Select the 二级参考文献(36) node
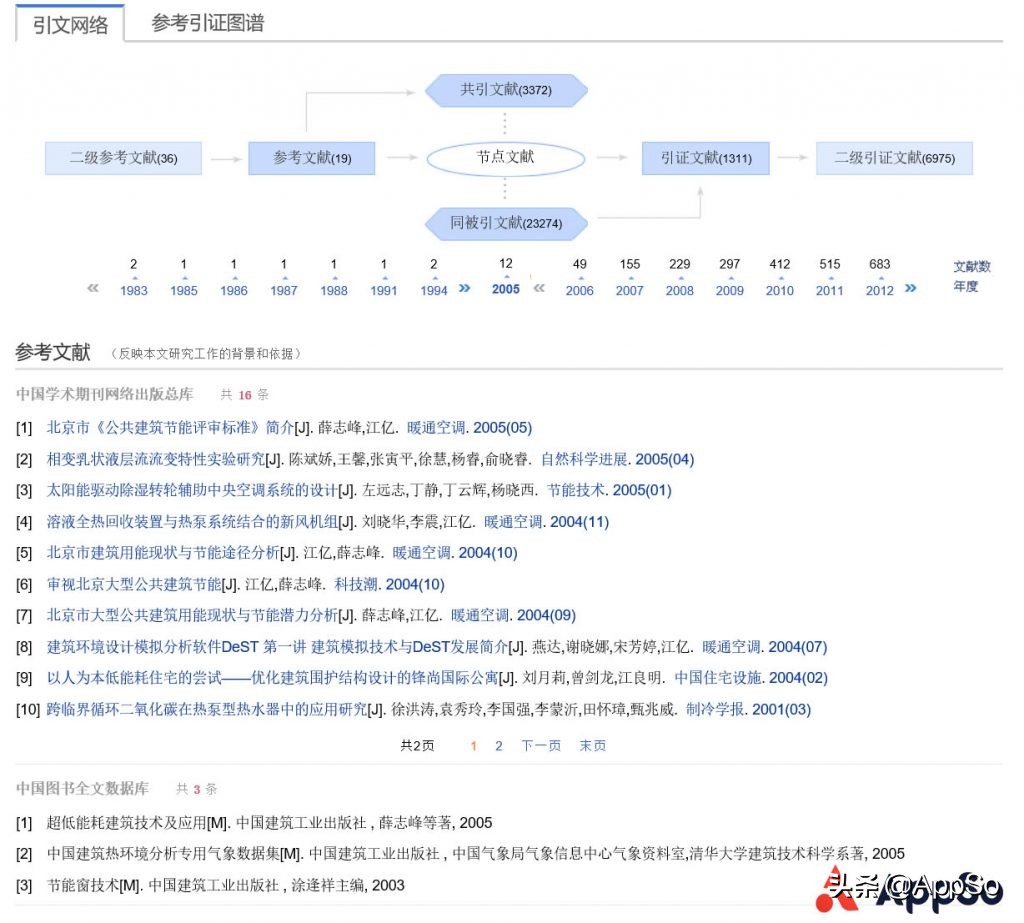The image size is (1024, 923). 122,158
